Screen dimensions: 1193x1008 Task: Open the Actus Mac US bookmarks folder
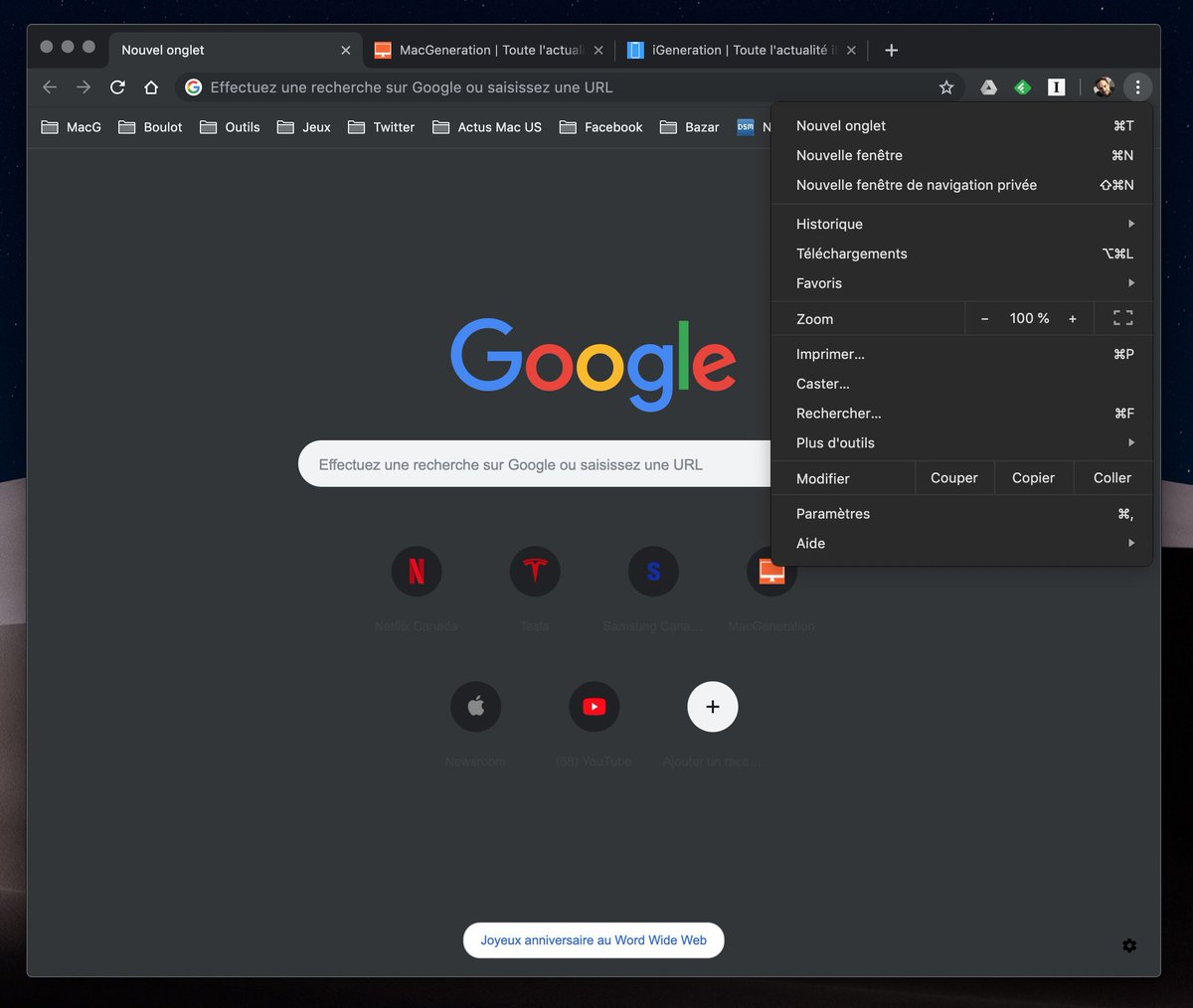pos(487,127)
